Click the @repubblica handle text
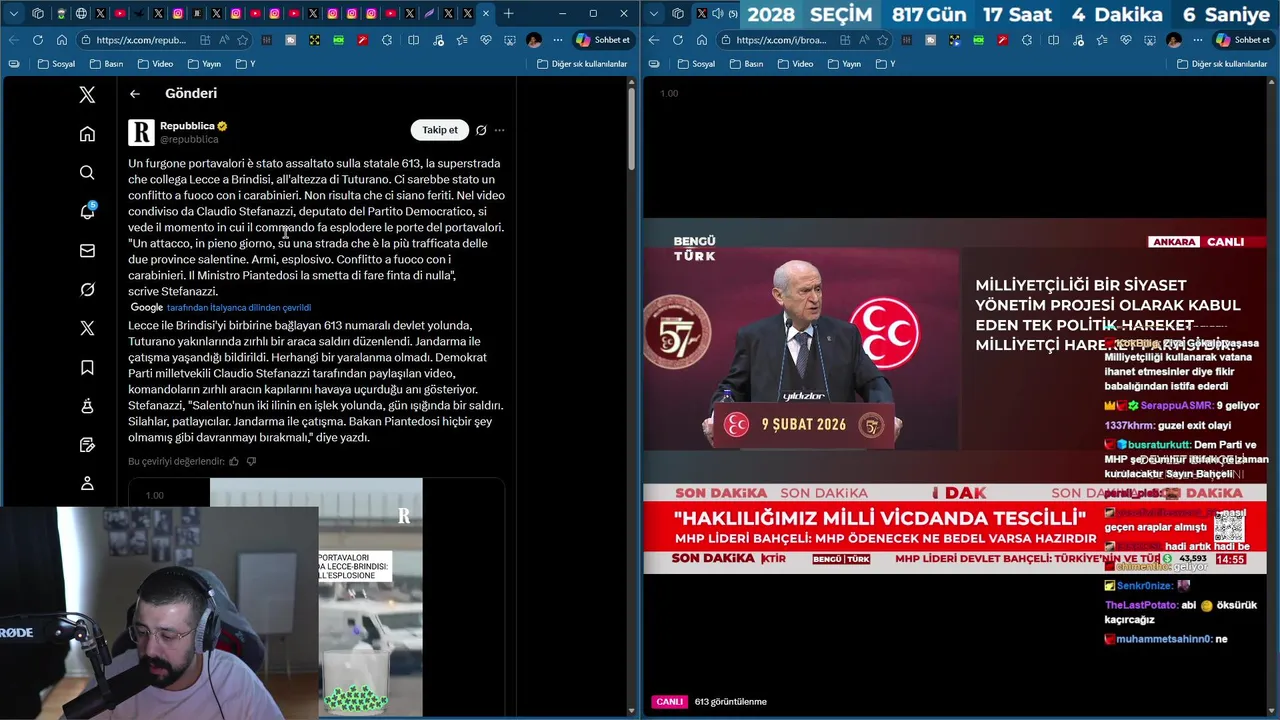 click(x=189, y=140)
